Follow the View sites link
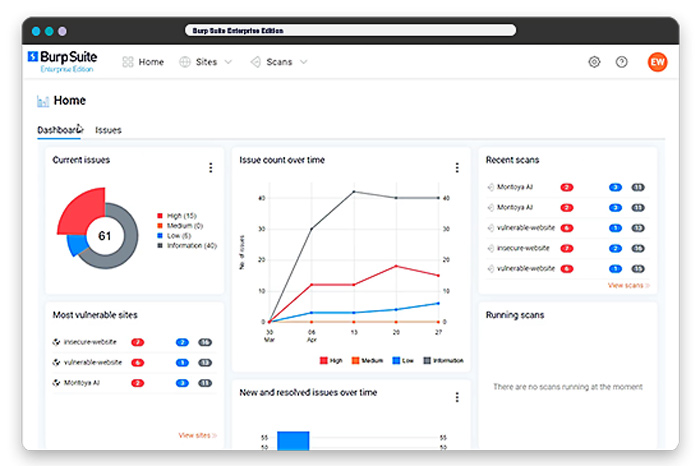Image resolution: width=700 pixels, height=466 pixels. [197, 435]
